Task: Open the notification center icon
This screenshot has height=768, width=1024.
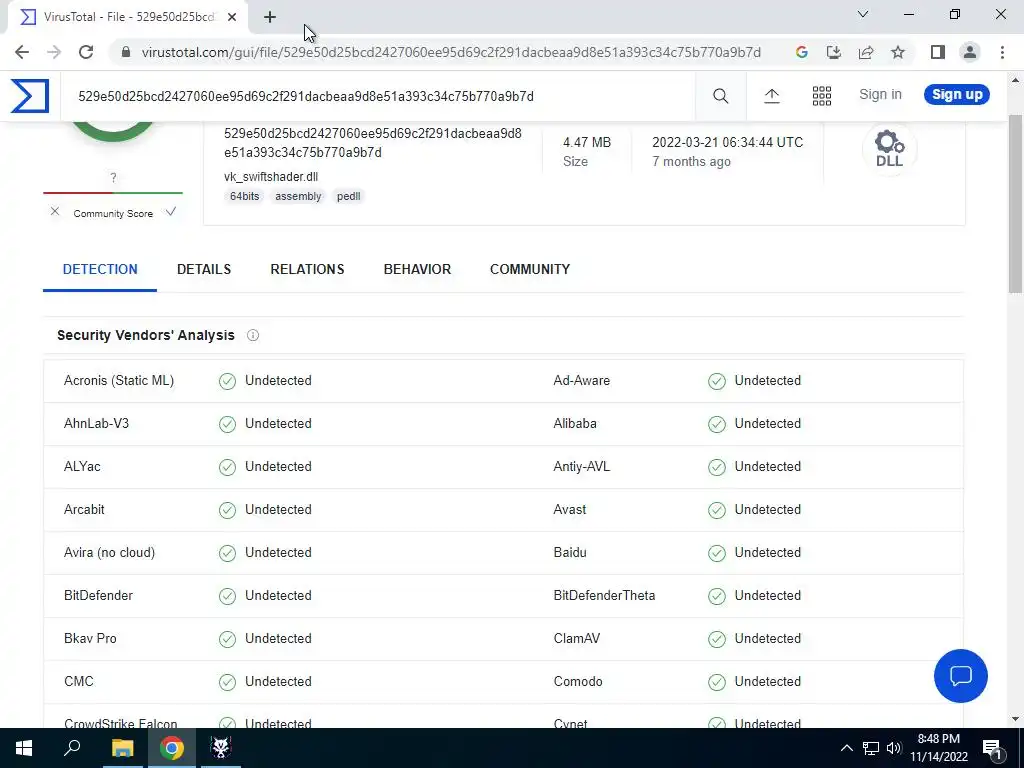Action: coord(992,748)
